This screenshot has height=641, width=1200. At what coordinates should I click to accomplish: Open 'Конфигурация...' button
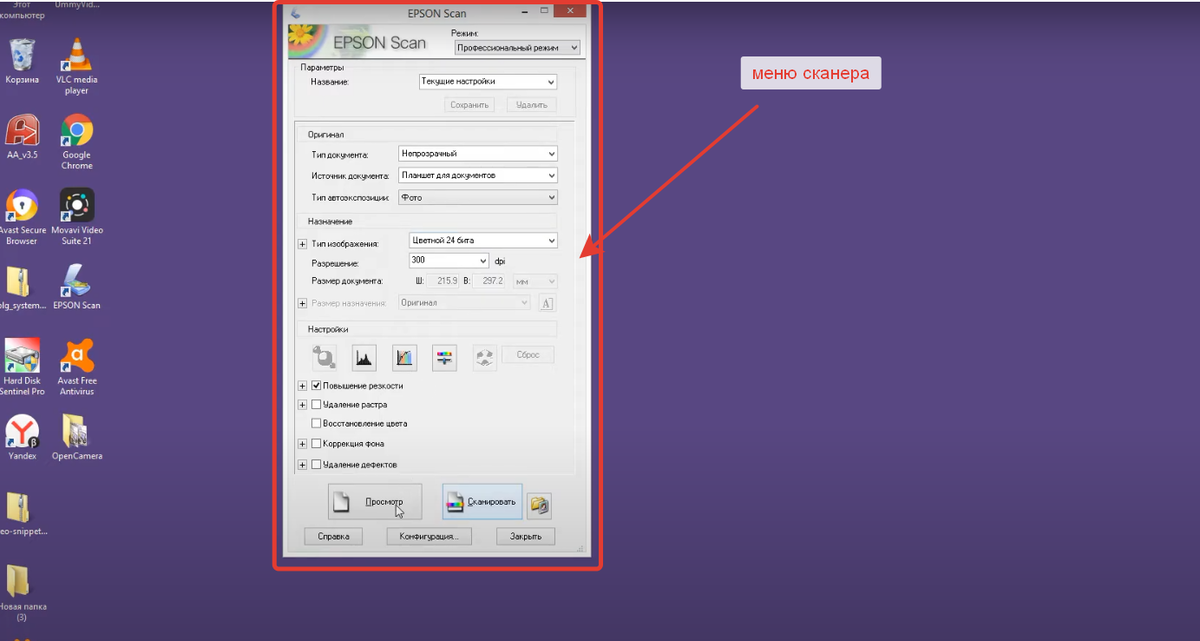pos(428,537)
